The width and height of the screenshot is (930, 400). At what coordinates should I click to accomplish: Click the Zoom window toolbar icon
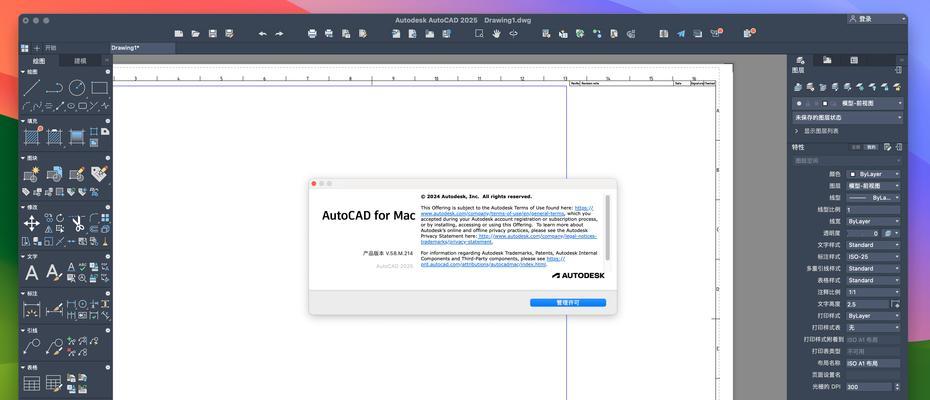[x=479, y=34]
